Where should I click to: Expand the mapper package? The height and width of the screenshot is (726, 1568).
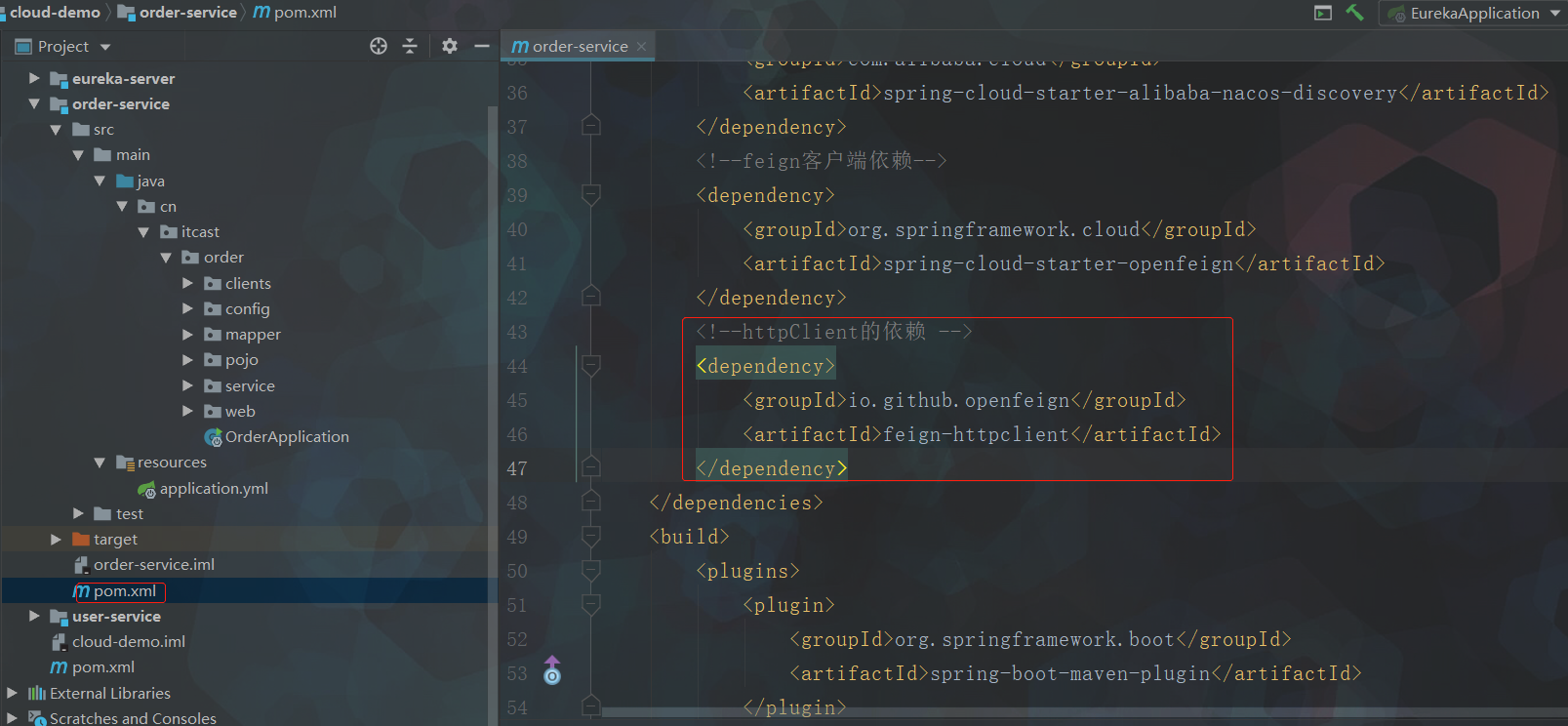tap(187, 334)
